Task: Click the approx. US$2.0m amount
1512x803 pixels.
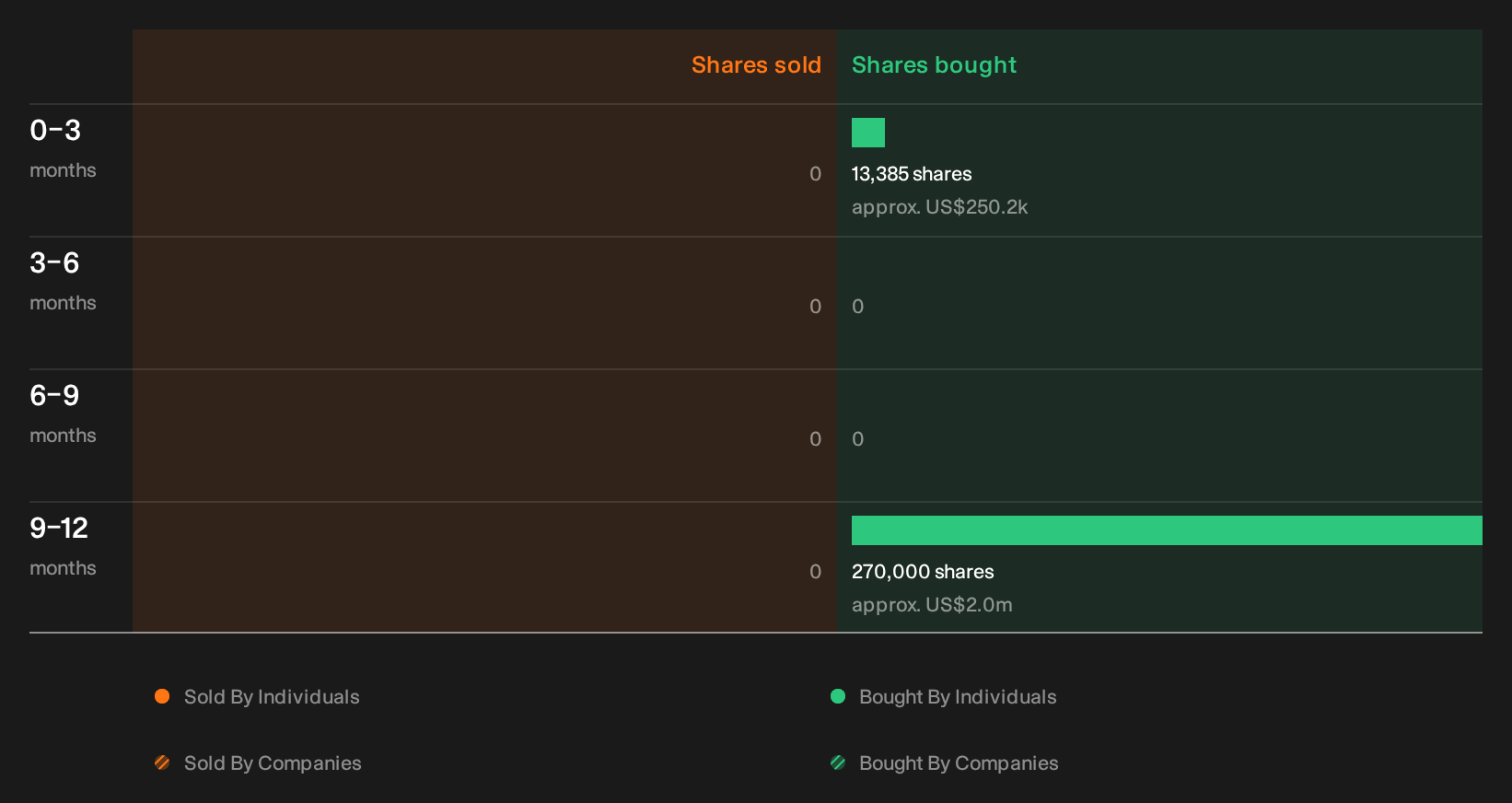Action: [932, 605]
